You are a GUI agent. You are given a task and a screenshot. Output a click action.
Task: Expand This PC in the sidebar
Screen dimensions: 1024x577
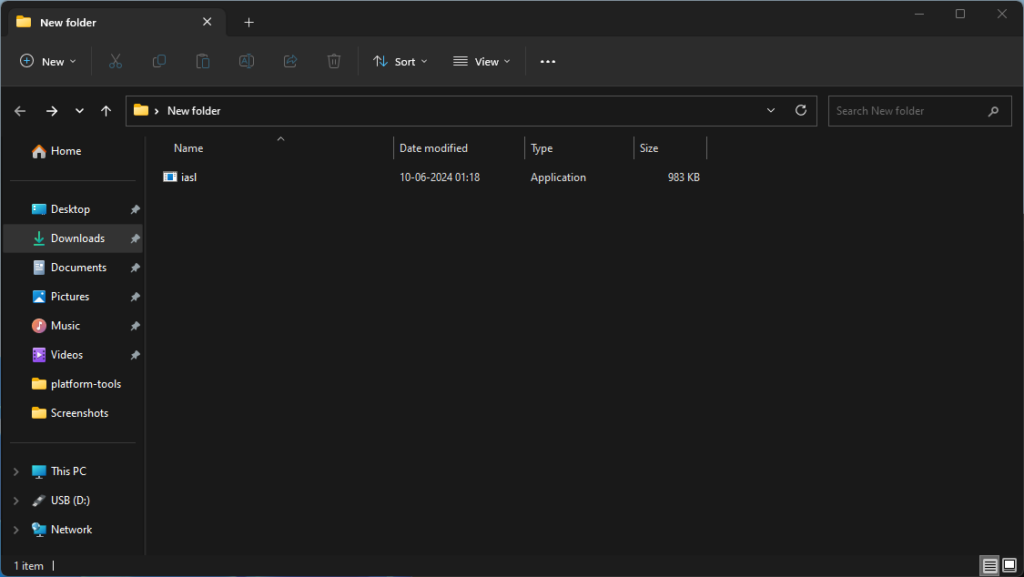coord(17,470)
